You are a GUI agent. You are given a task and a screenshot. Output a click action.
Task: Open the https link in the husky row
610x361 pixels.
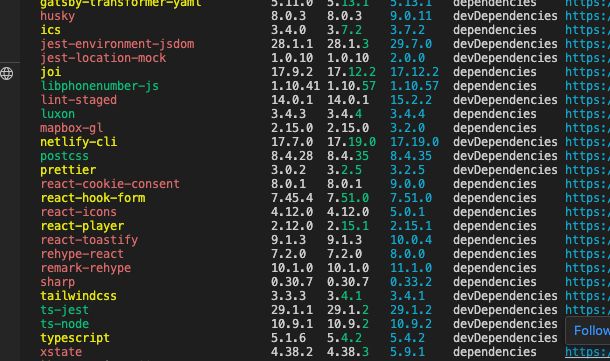tap(587, 16)
